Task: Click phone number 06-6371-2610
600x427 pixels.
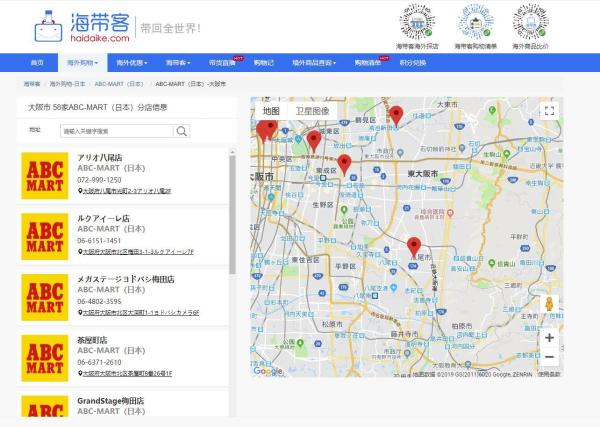Action: click(x=99, y=362)
